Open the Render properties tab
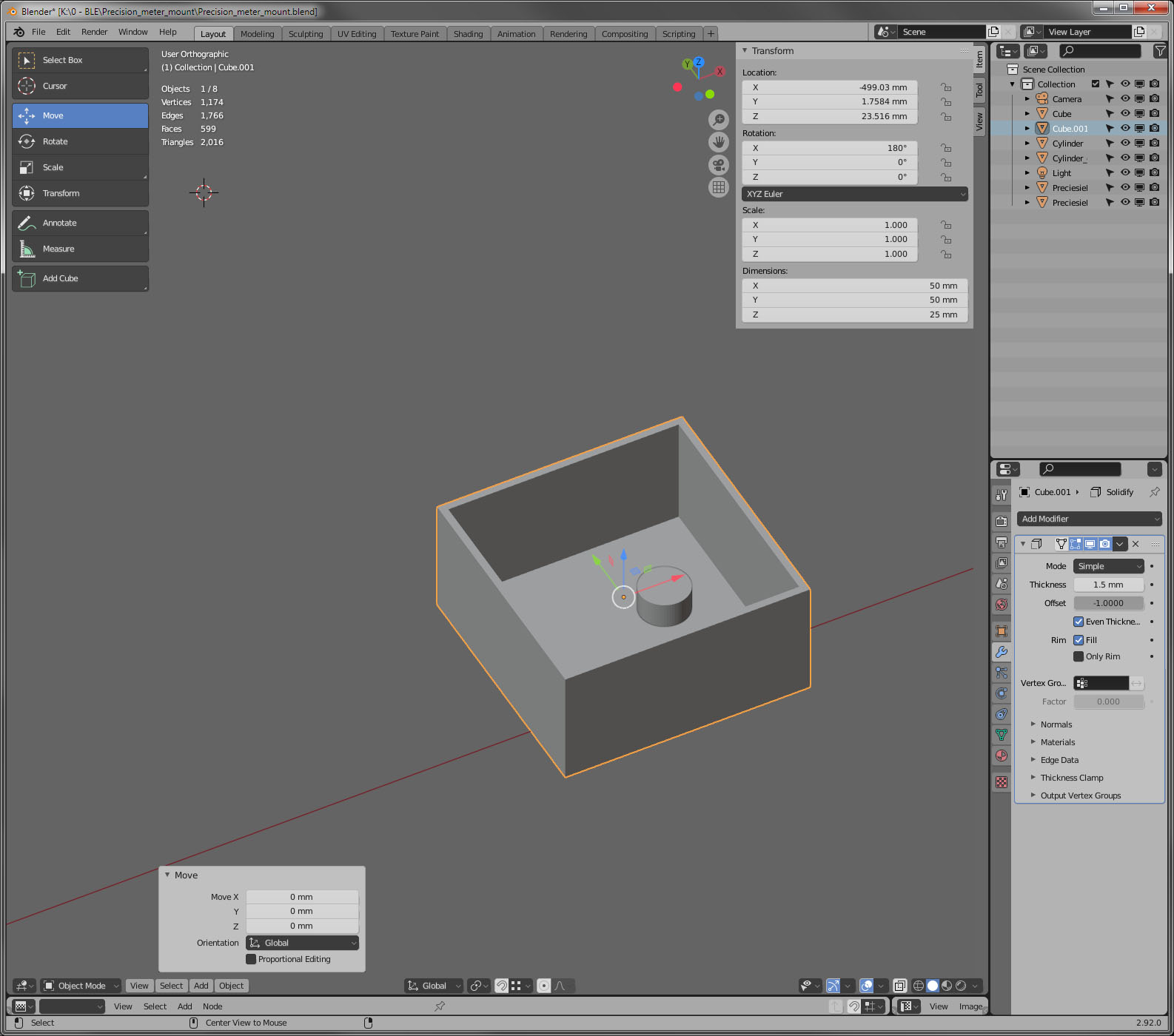Image resolution: width=1174 pixels, height=1036 pixels. 1002,521
